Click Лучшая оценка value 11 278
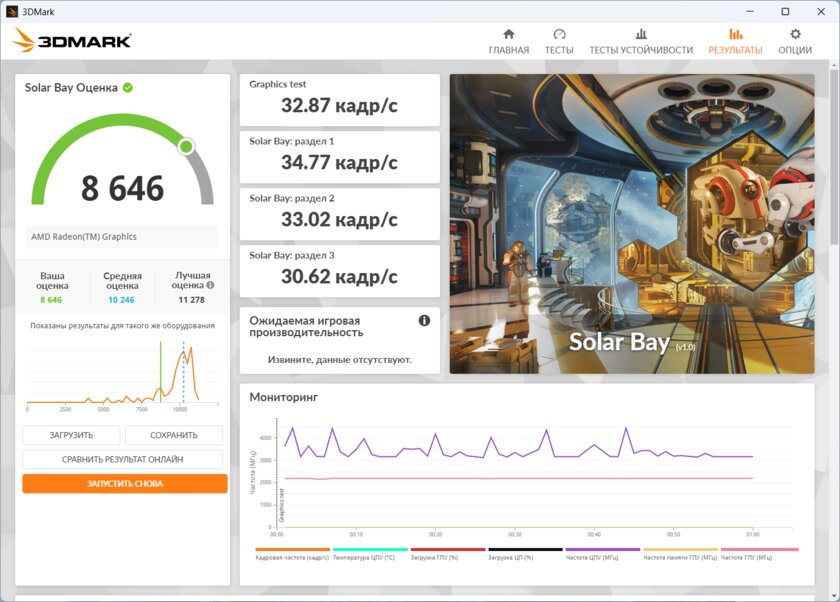Viewport: 840px width, 602px height. pos(191,300)
